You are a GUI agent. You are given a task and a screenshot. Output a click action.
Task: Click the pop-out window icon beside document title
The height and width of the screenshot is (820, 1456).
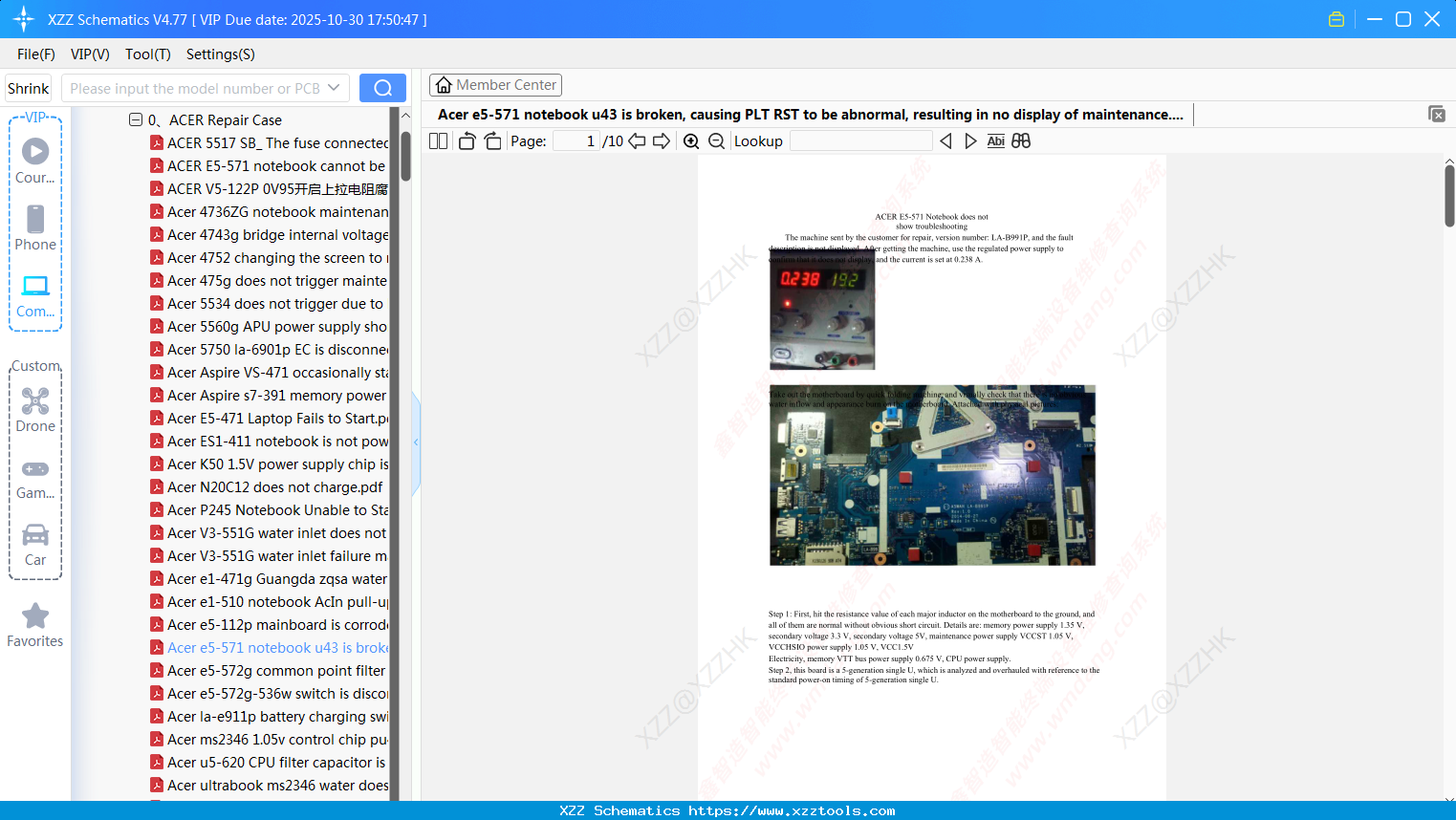[x=1436, y=114]
